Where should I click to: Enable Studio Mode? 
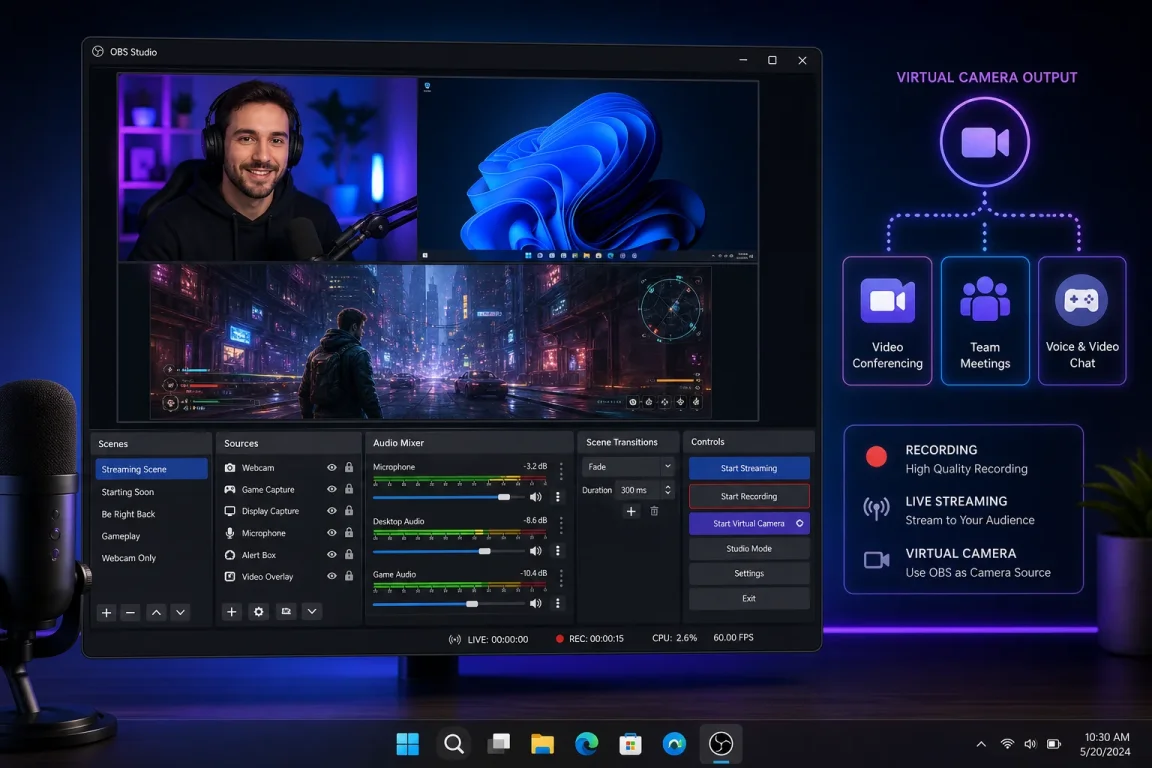[x=749, y=548]
